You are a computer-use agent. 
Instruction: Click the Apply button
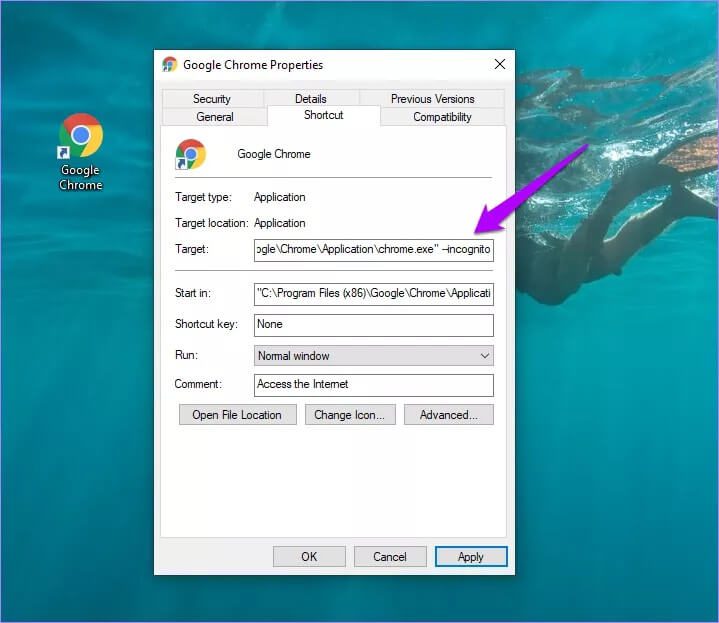pos(471,557)
